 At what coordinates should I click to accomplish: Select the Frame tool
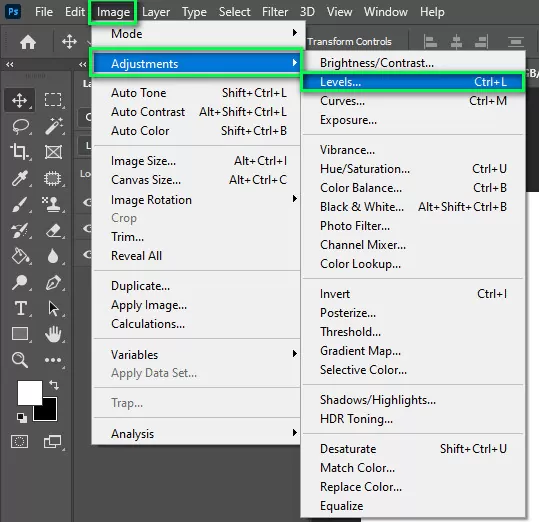[x=53, y=152]
